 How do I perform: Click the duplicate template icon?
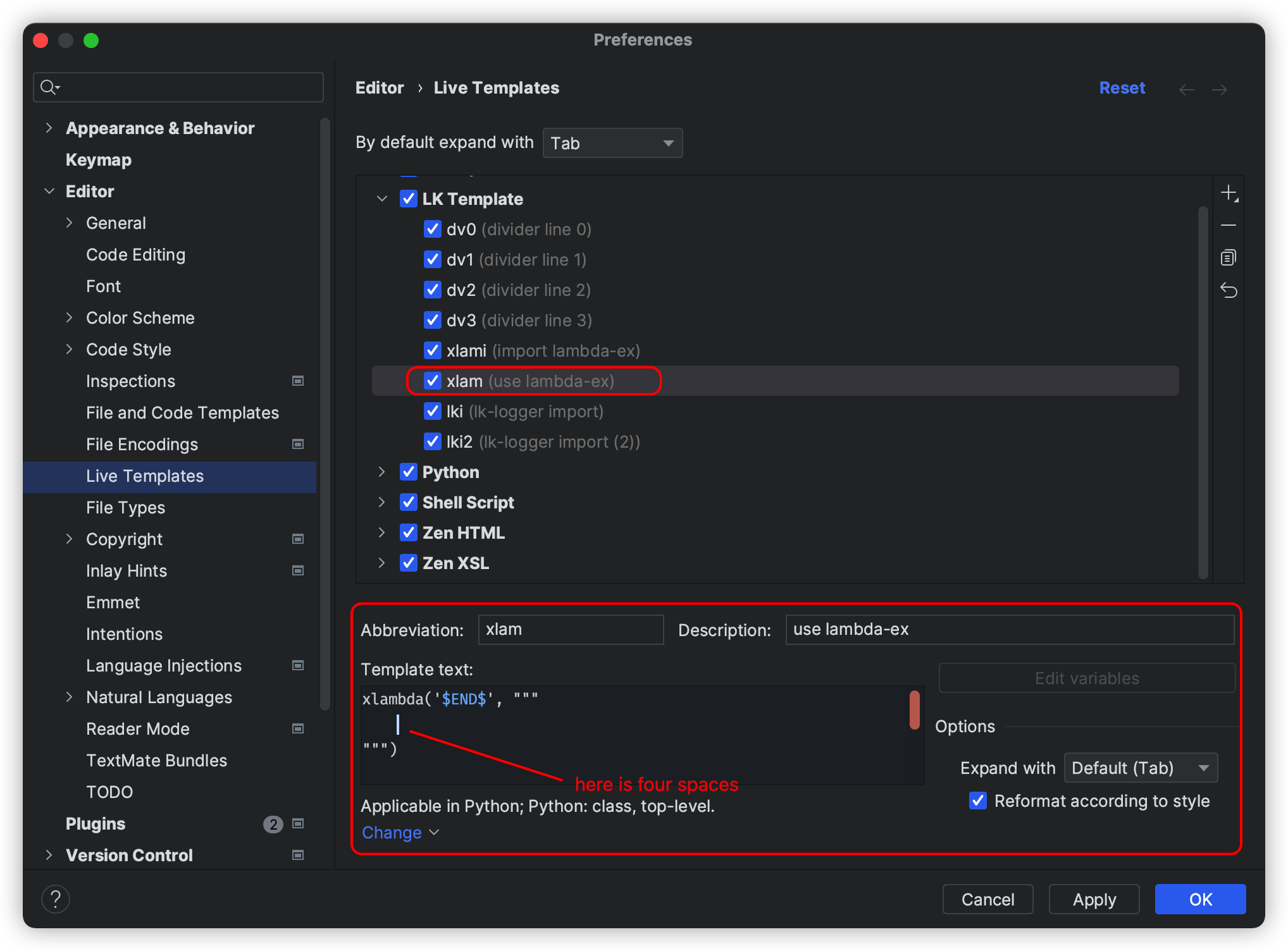click(x=1229, y=257)
